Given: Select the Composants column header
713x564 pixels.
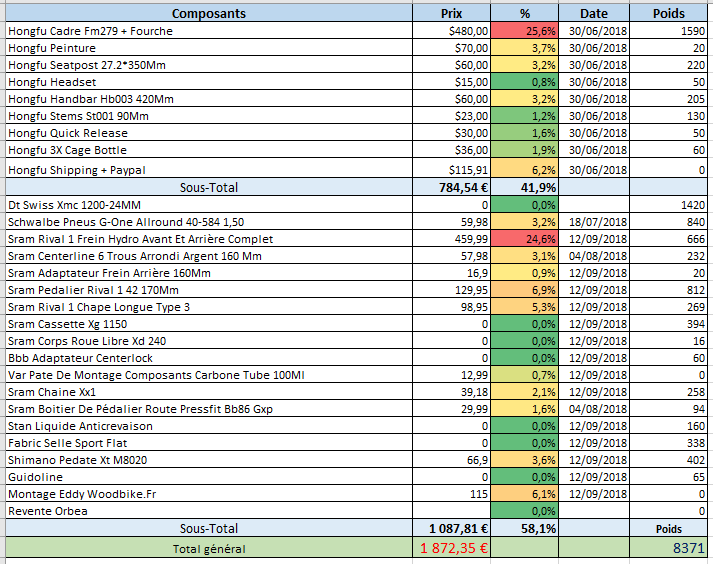Looking at the screenshot, I should [209, 13].
